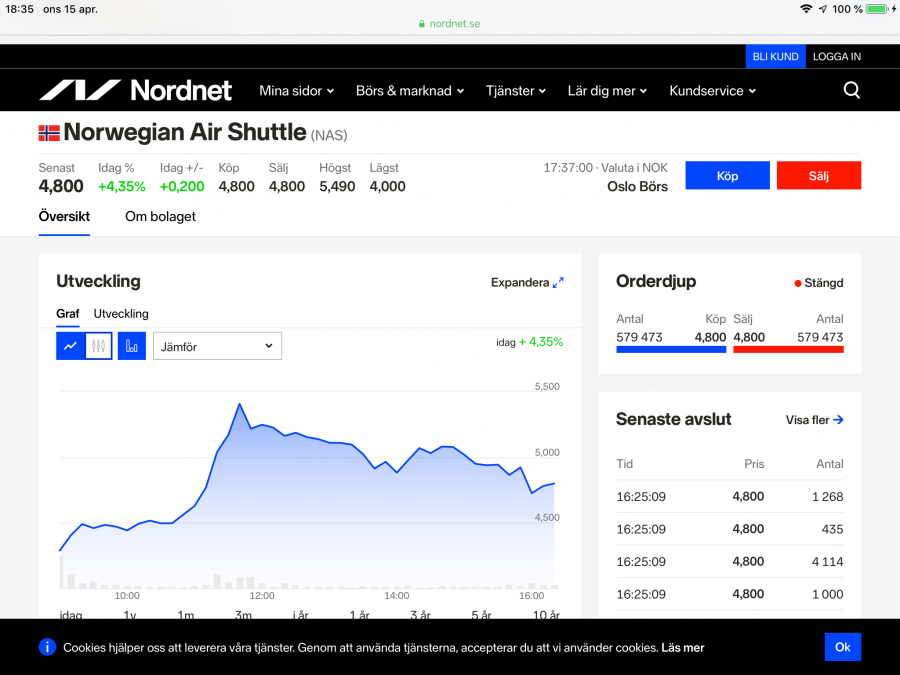The height and width of the screenshot is (675, 900).
Task: Click the trade row with Antal 1 000
Action: 730,594
